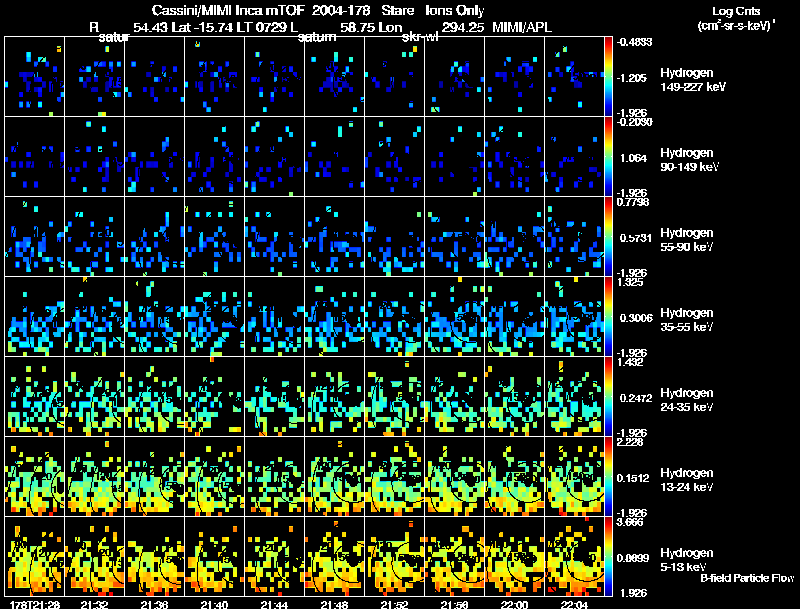Click the '0.3006' color scale value
The image size is (800, 609).
[x=636, y=318]
